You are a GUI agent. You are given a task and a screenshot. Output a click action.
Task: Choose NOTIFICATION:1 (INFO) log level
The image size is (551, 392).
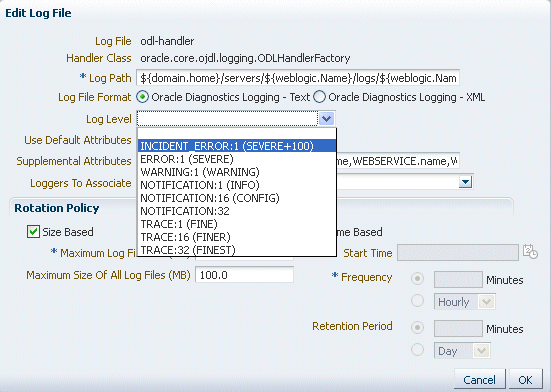tap(237, 185)
